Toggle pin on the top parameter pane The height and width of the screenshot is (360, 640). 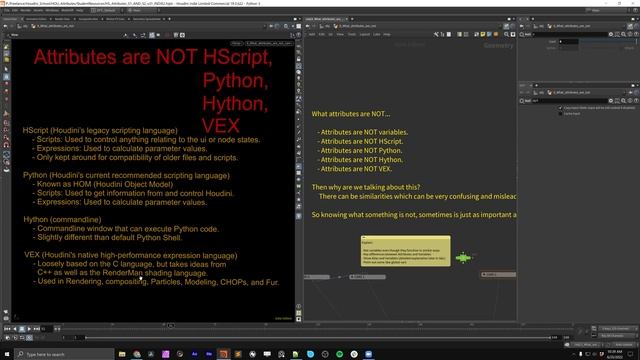630,26
